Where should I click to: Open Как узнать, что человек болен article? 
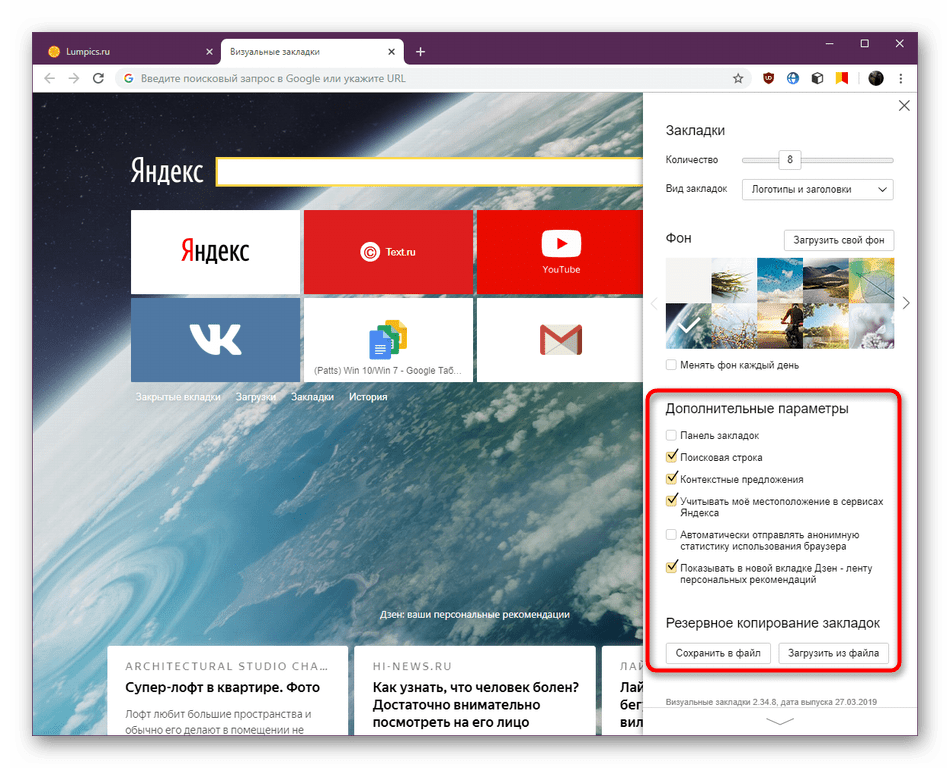pyautogui.click(x=475, y=690)
